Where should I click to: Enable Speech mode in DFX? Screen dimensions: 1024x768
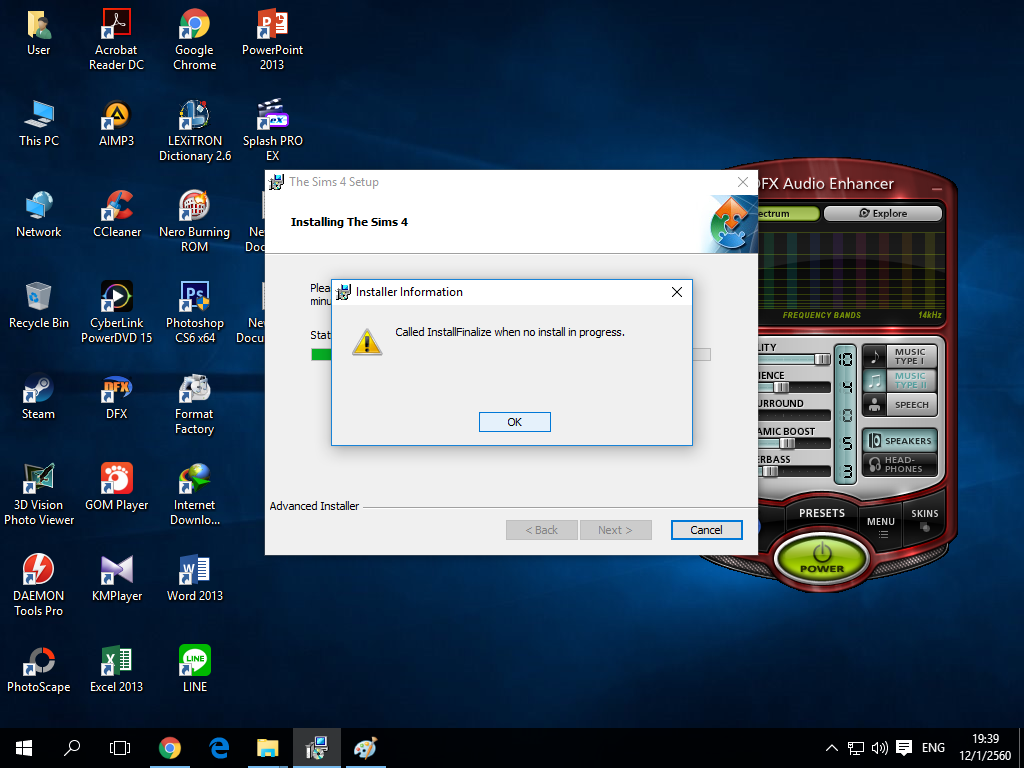pos(900,405)
